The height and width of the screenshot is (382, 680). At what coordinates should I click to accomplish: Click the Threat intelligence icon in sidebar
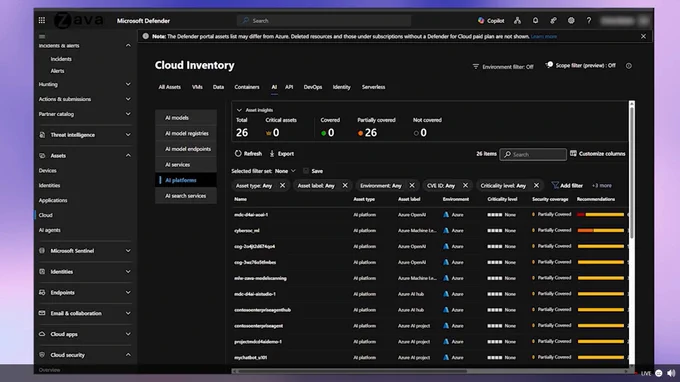tap(42, 135)
